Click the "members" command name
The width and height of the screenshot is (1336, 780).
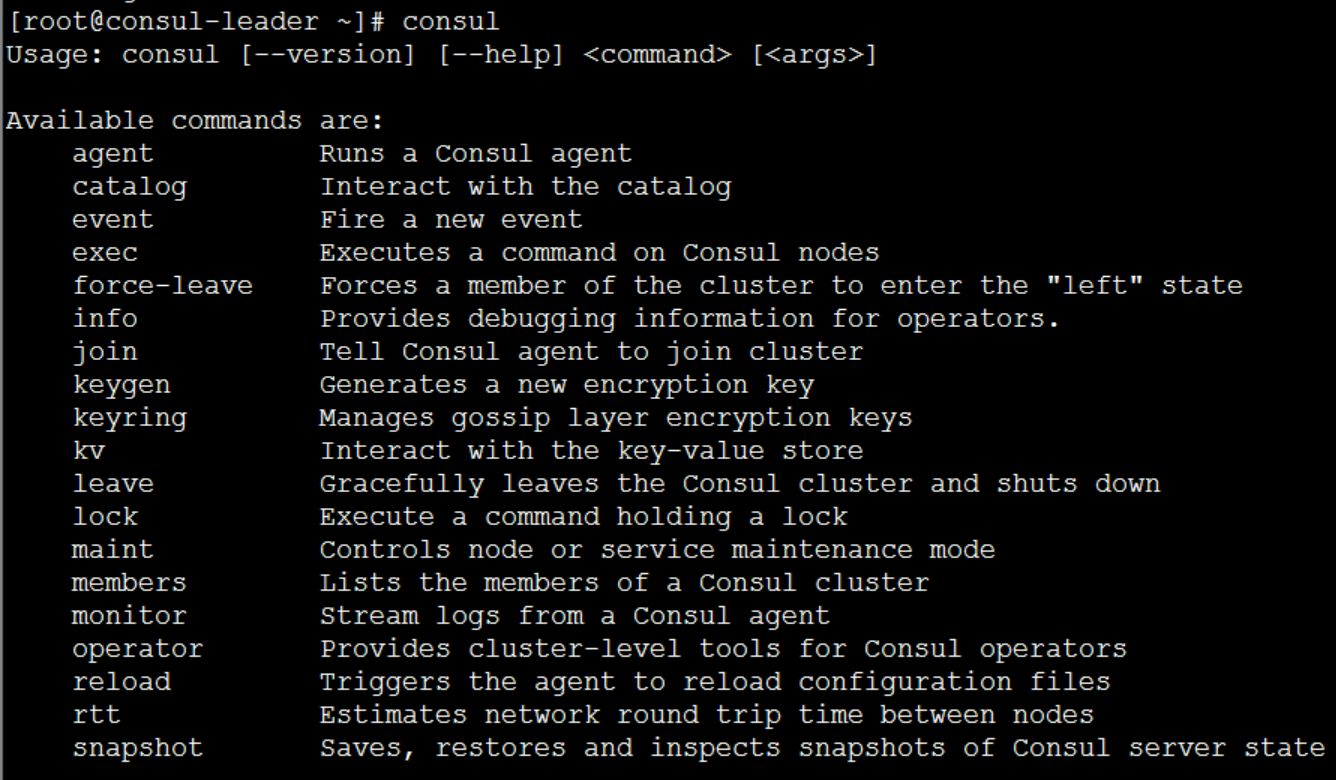(x=129, y=583)
